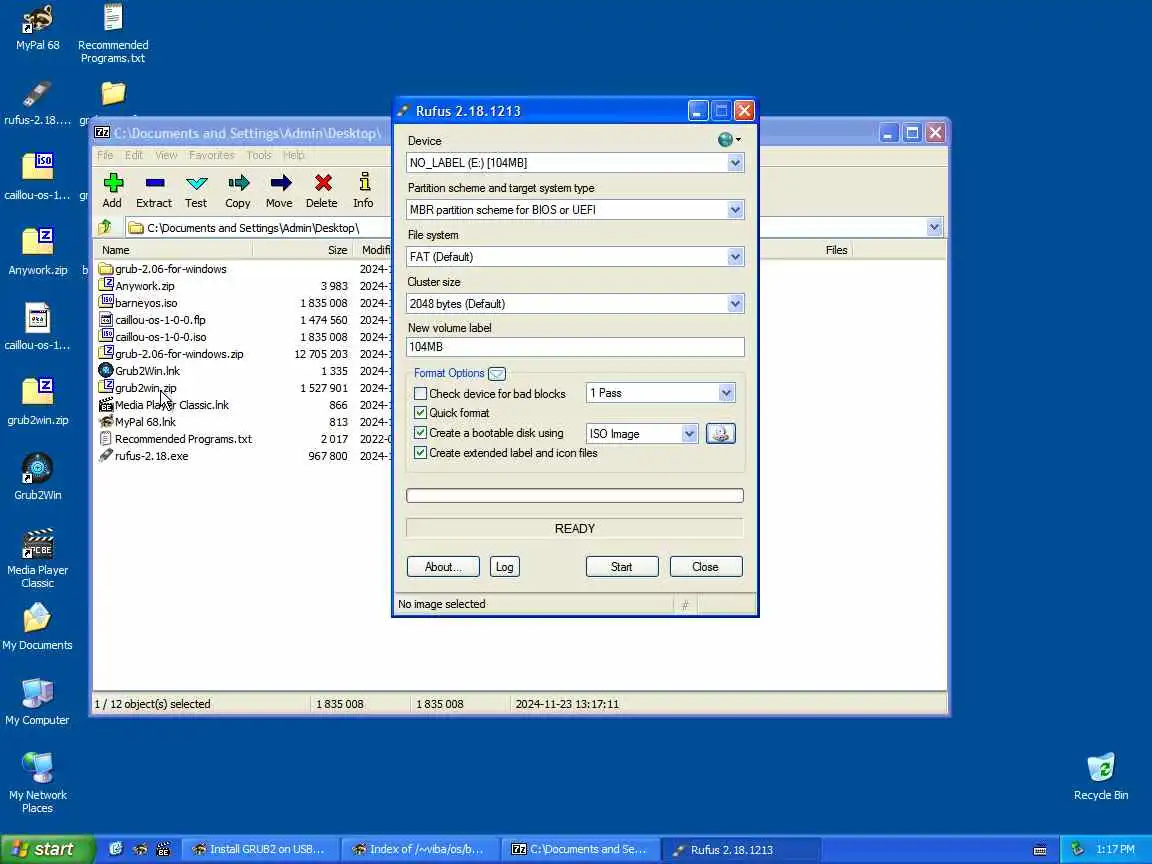This screenshot has width=1152, height=864.
Task: Select rufus-2.18 exe icon on desktop
Action: click(x=37, y=103)
